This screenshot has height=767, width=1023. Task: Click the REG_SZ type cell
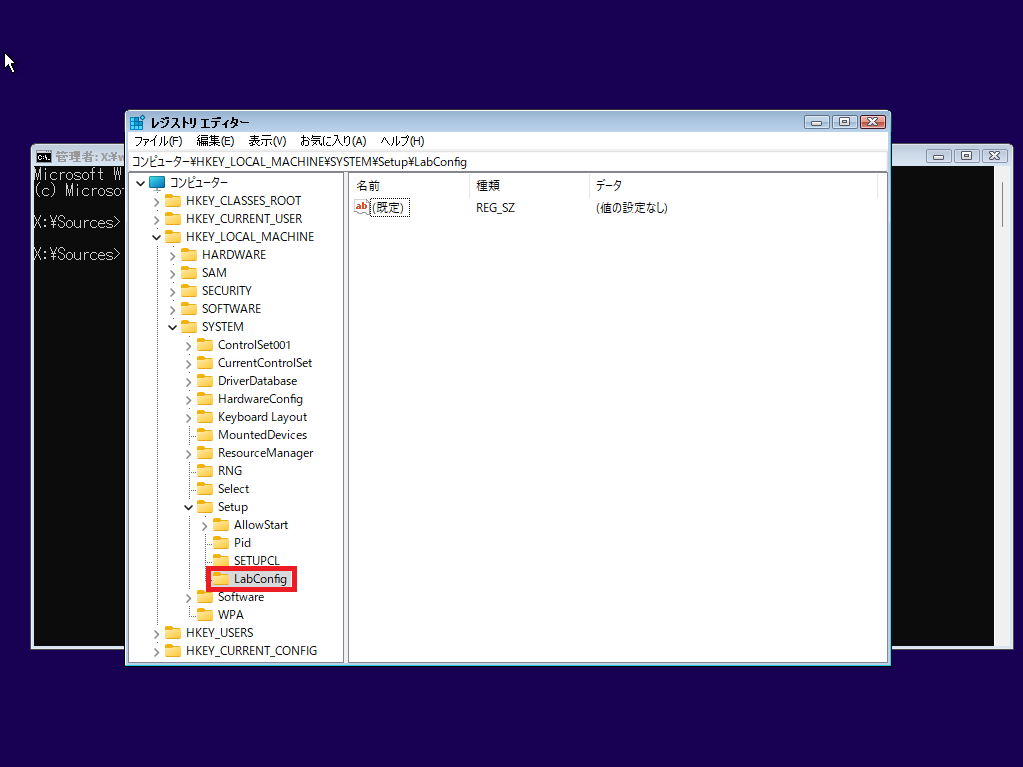click(495, 207)
